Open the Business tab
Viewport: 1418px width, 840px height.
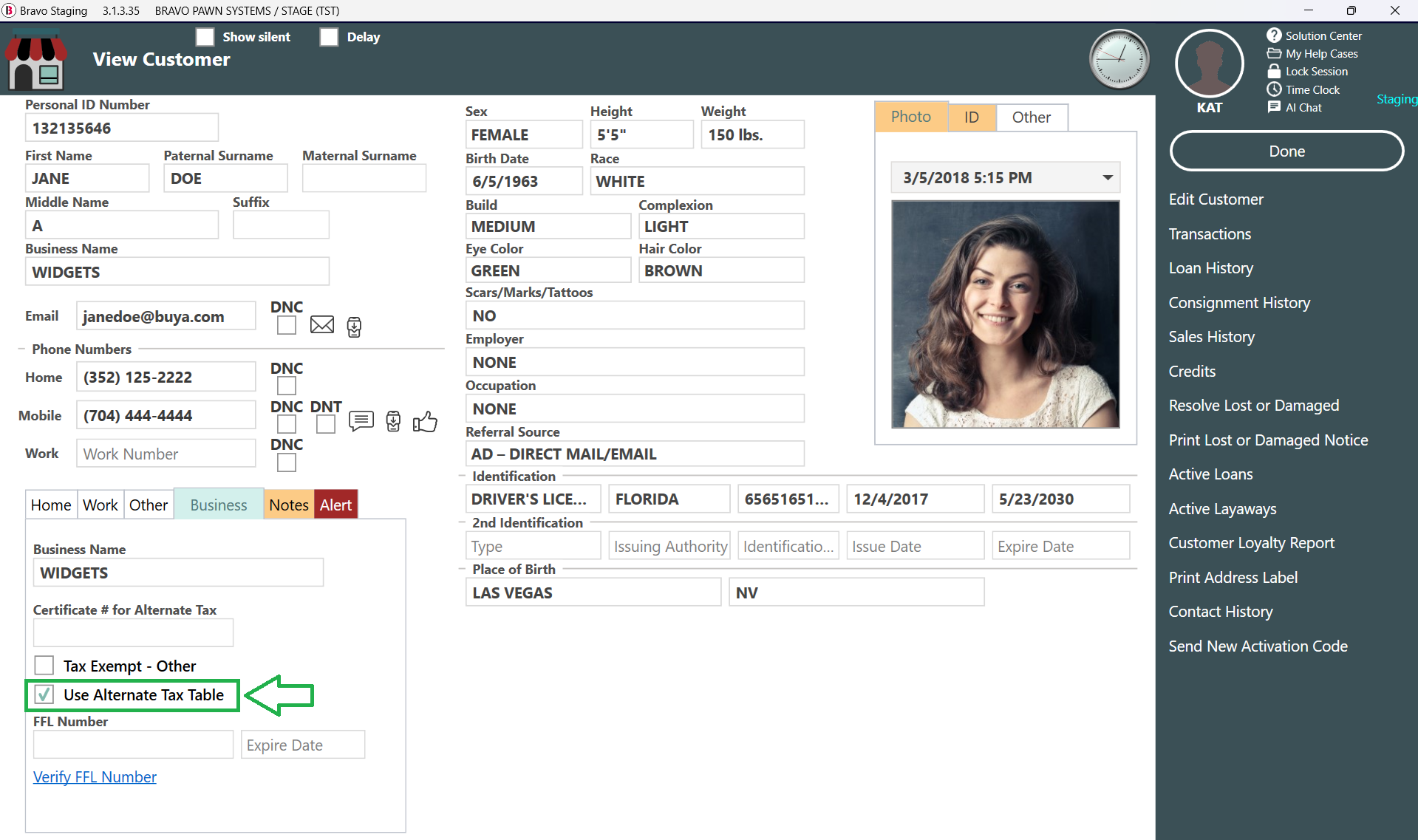pyautogui.click(x=219, y=505)
